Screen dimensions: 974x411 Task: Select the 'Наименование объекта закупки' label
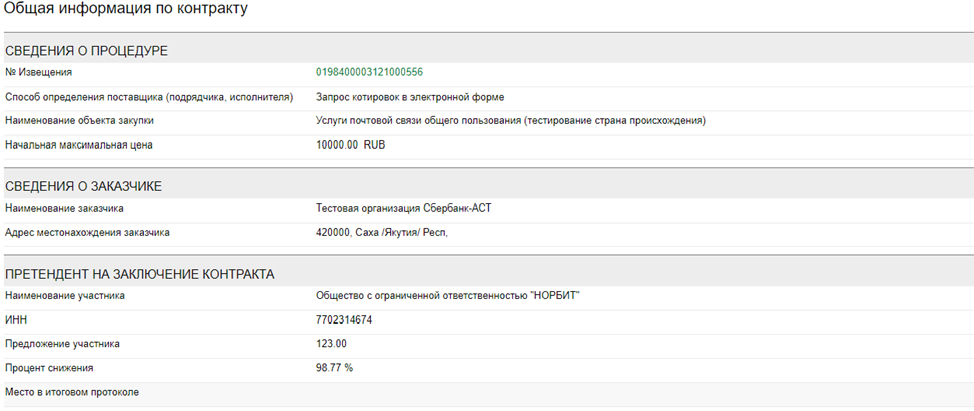tap(80, 121)
